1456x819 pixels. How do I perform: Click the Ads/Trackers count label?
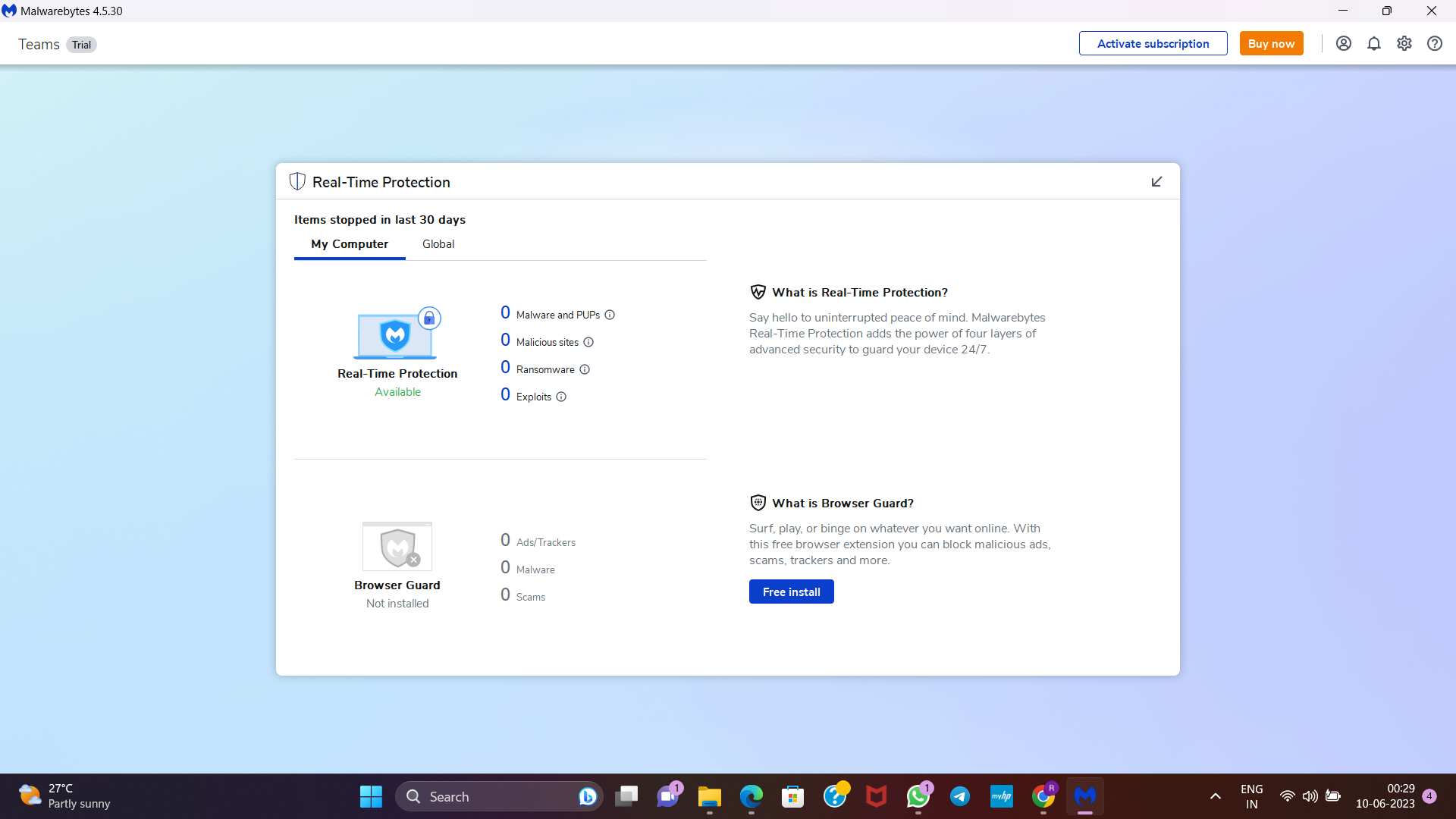click(x=546, y=542)
